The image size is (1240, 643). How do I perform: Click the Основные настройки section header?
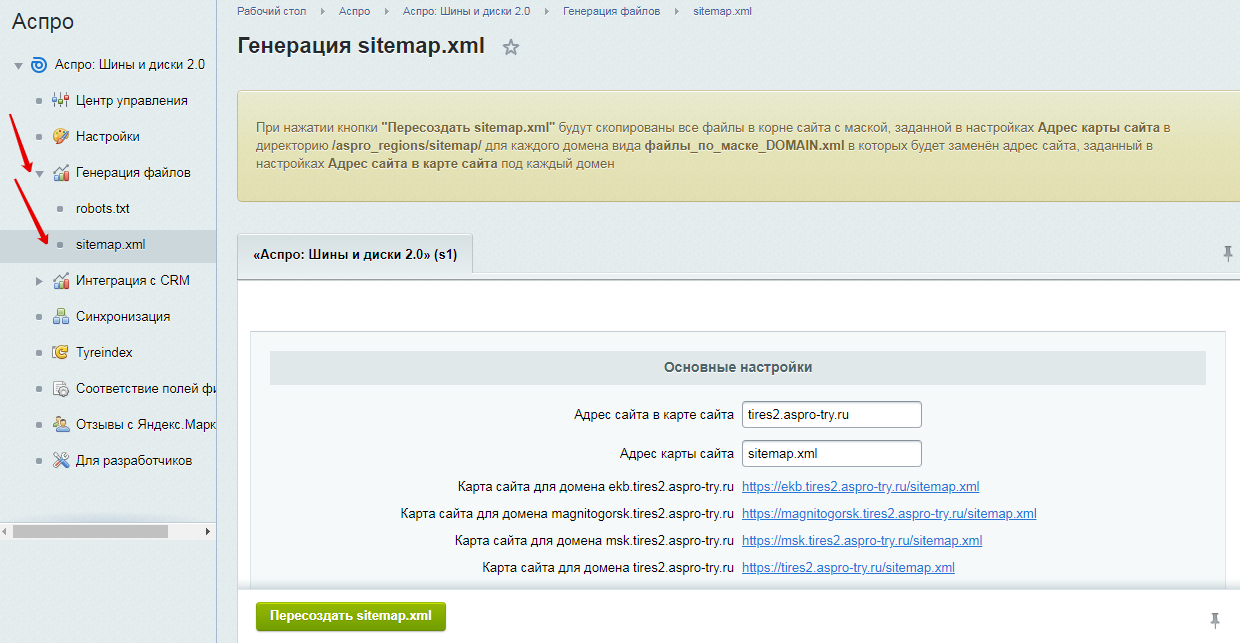tap(738, 368)
